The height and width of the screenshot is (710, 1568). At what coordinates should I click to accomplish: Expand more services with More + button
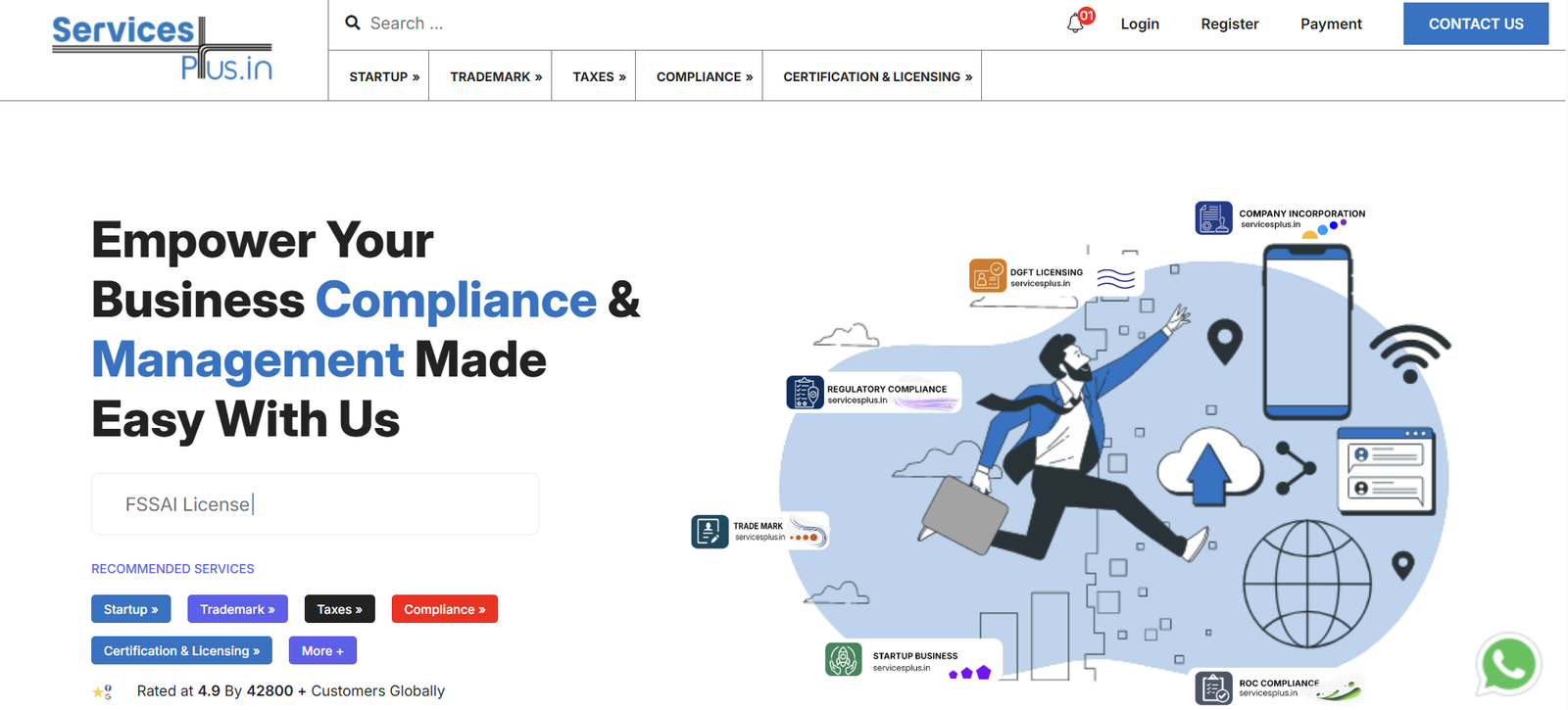tap(322, 650)
